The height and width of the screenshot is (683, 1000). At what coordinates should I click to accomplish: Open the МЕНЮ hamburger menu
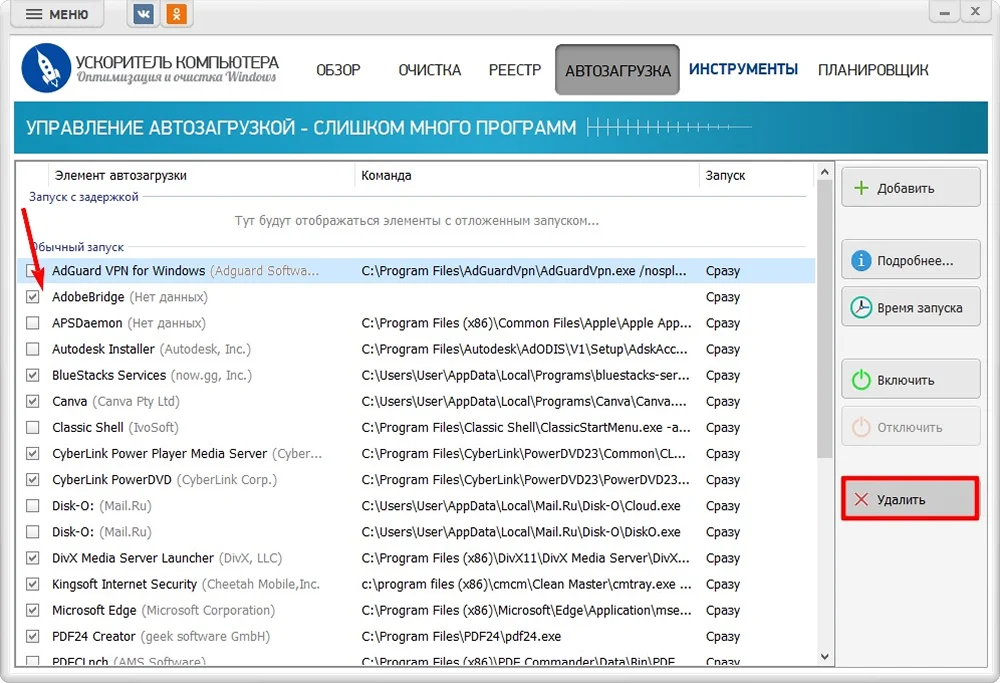coord(58,14)
